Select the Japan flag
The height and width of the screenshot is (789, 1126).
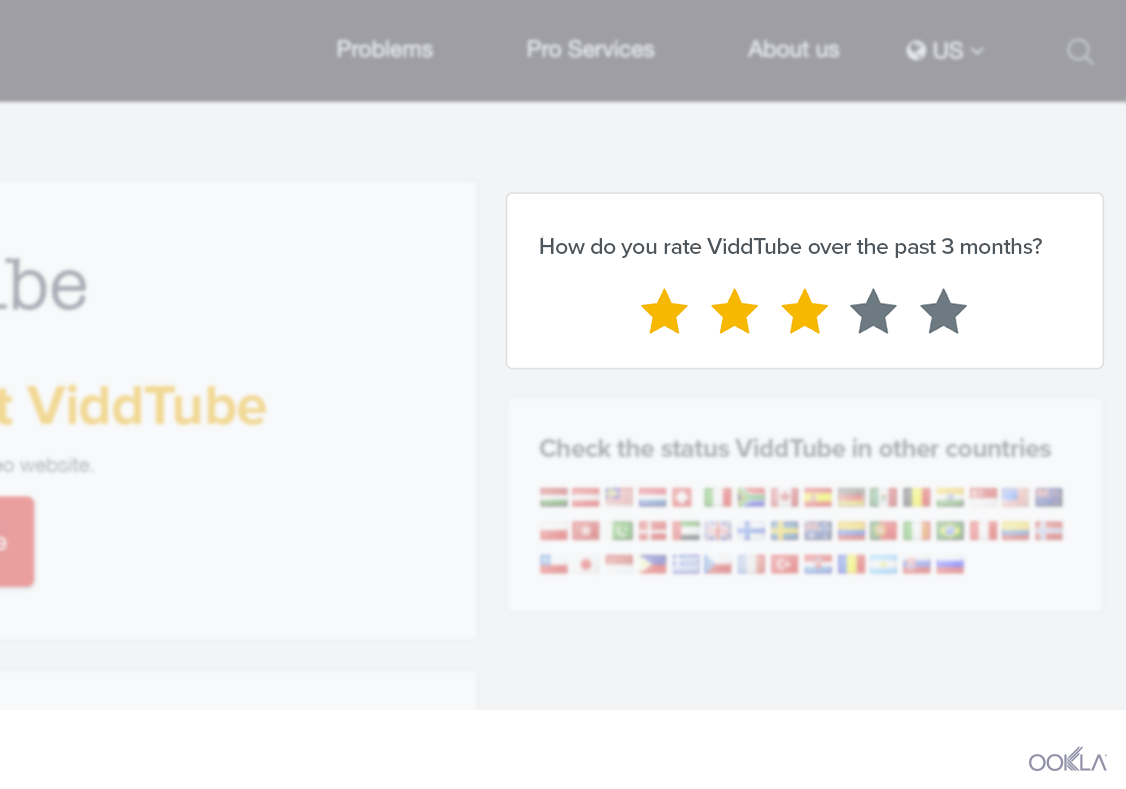click(586, 564)
